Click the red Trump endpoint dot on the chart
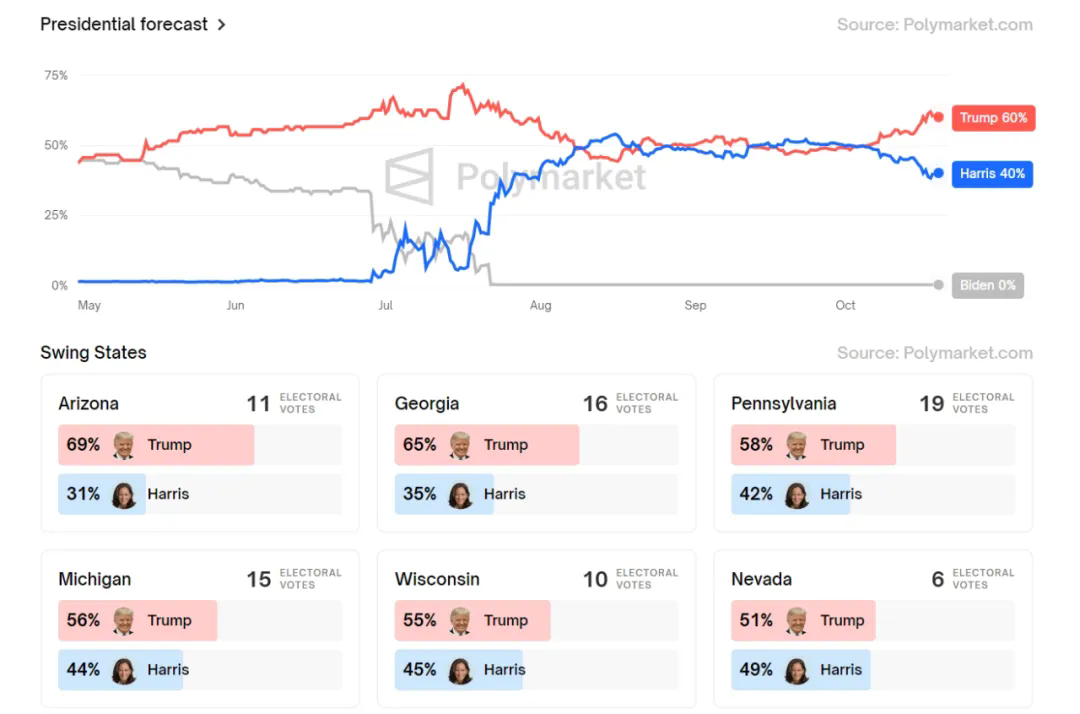Screen dimensions: 1080x714 point(938,117)
